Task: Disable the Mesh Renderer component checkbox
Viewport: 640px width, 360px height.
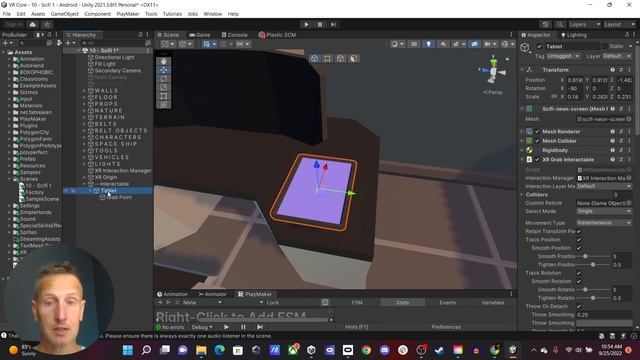Action: [537, 131]
